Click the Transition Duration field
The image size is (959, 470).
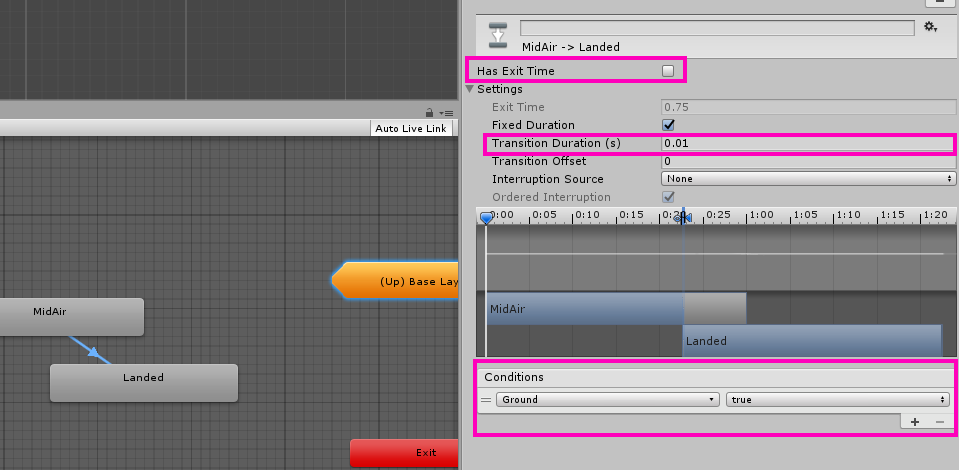click(x=808, y=143)
